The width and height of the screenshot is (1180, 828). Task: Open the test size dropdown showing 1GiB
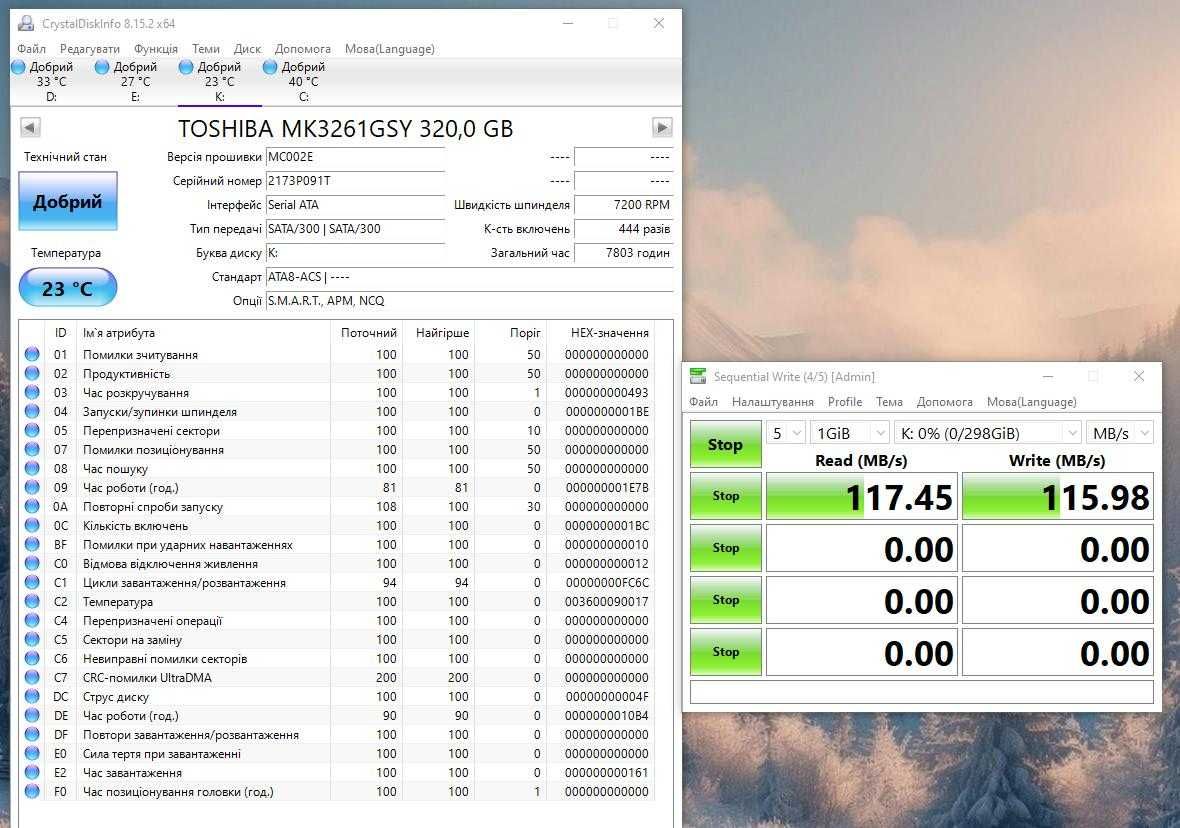click(x=850, y=433)
